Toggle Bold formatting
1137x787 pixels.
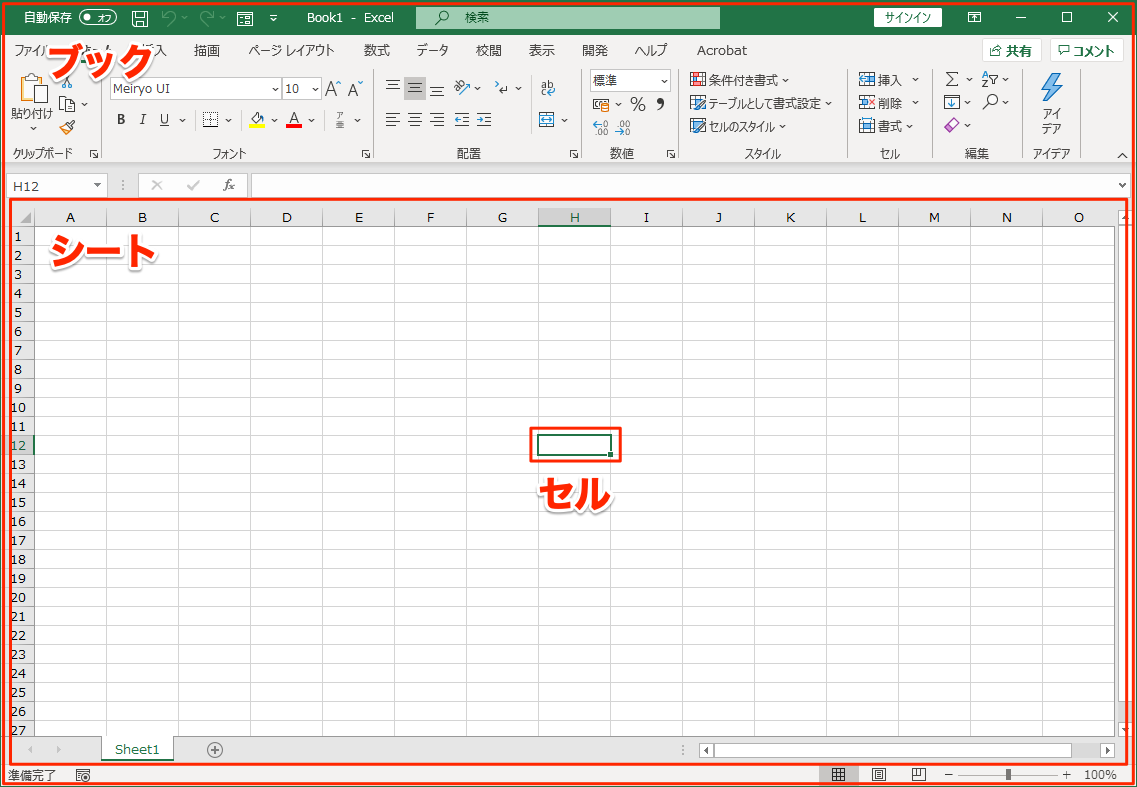(x=121, y=120)
